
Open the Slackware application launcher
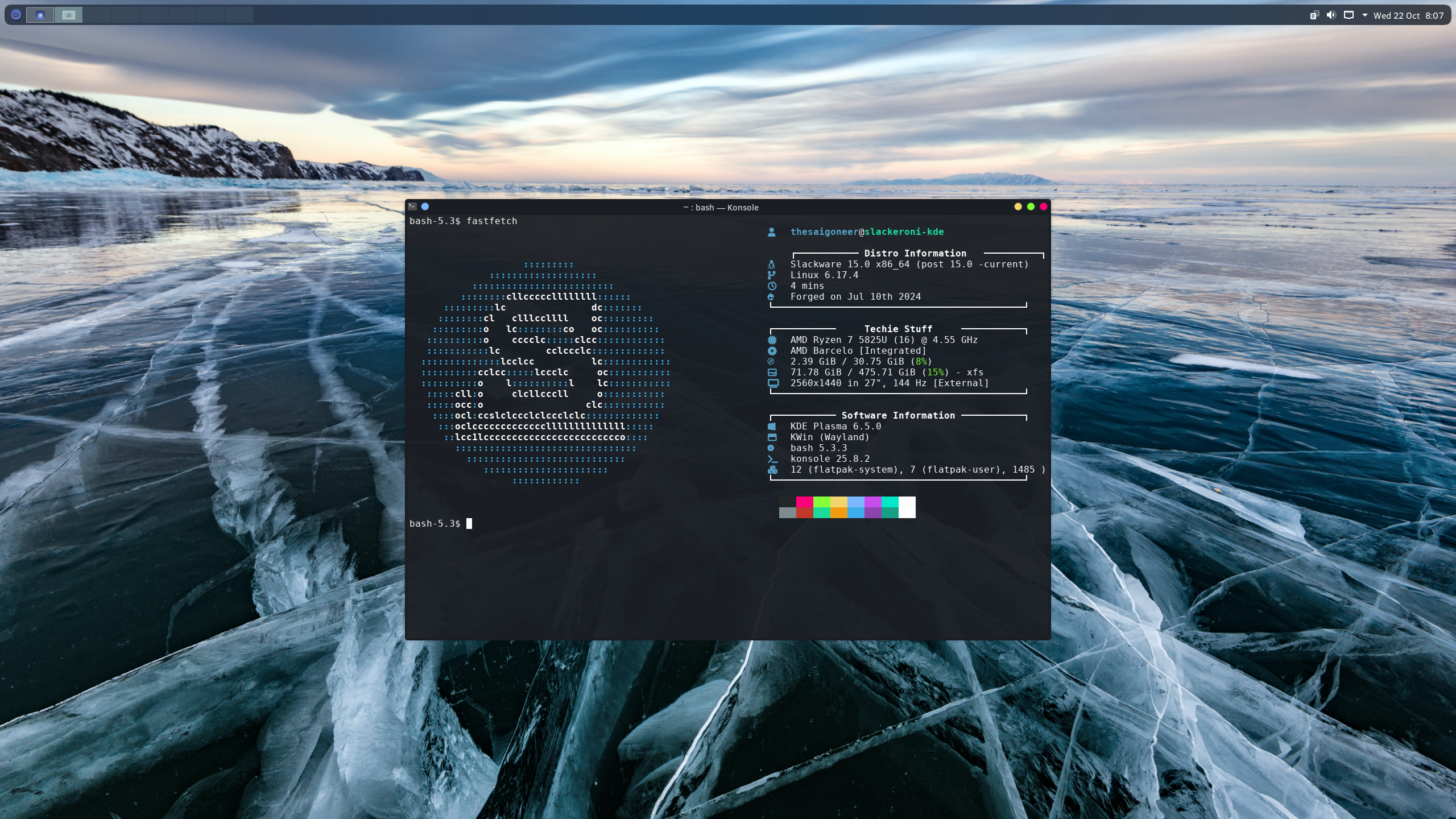click(x=16, y=15)
